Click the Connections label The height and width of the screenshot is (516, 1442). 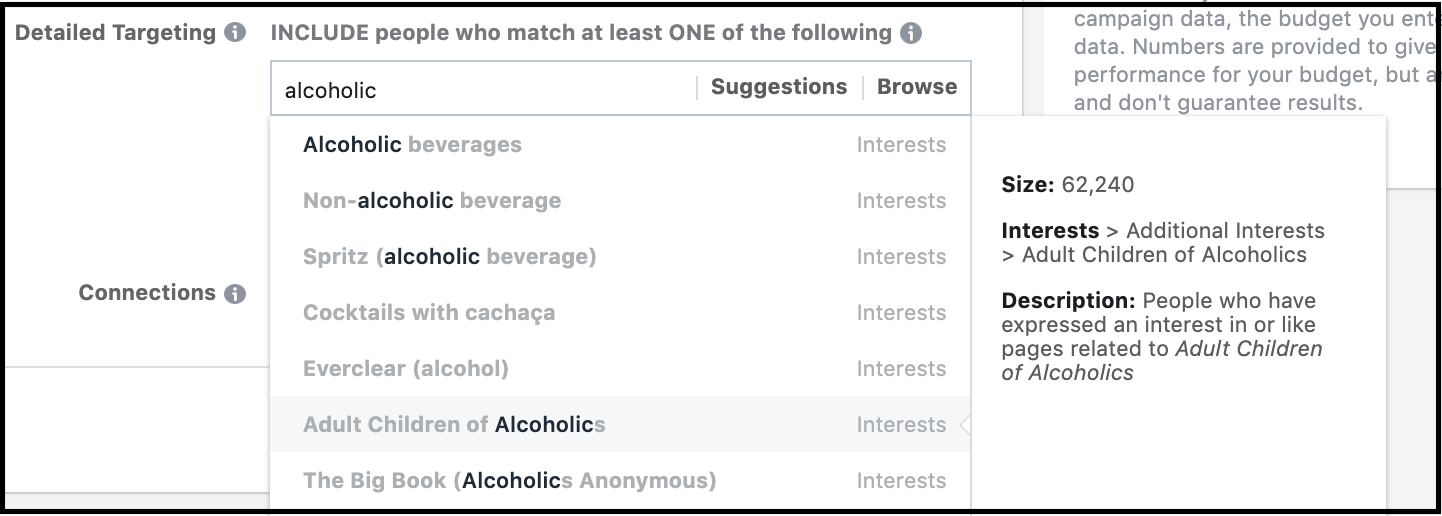click(147, 293)
